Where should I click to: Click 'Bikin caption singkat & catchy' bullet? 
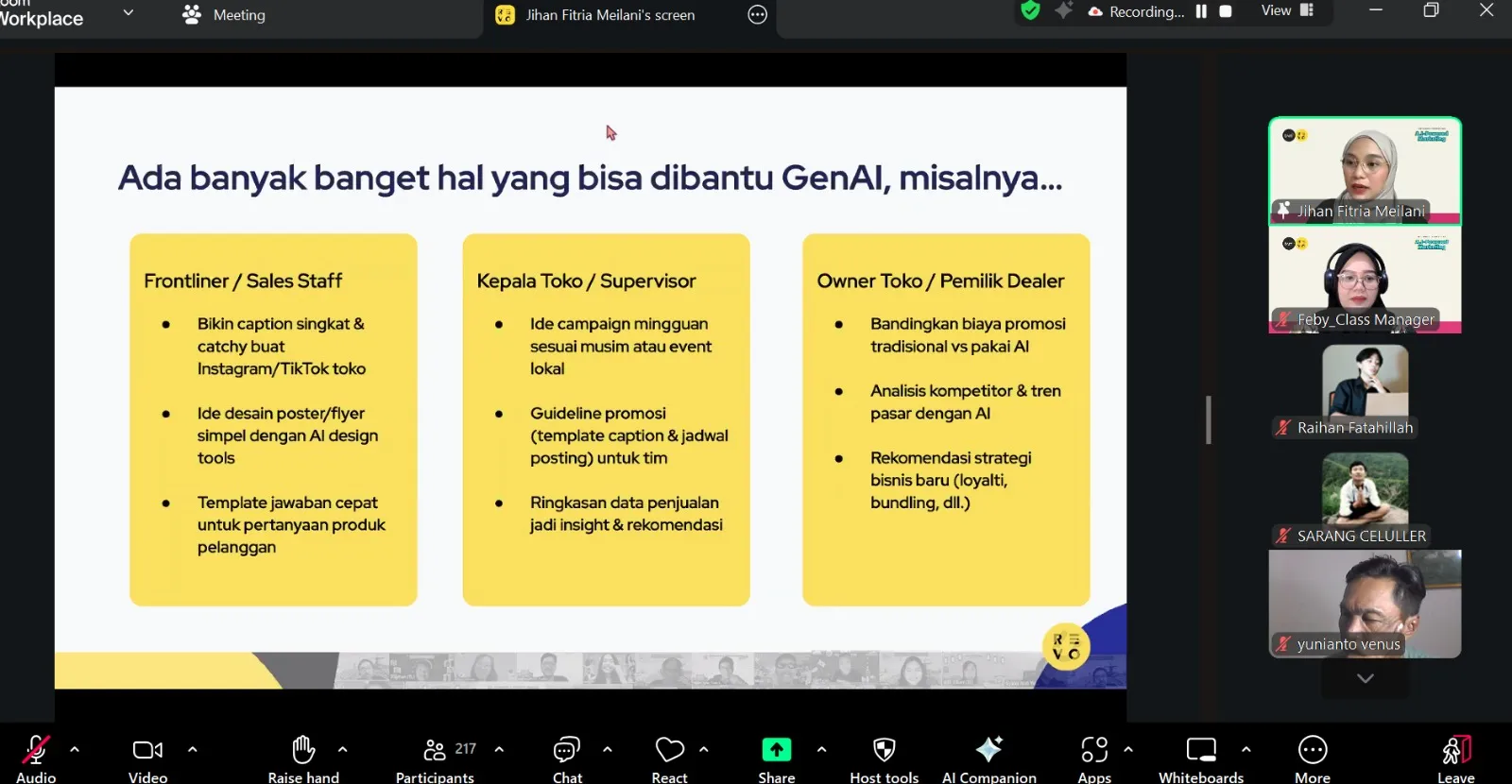282,346
